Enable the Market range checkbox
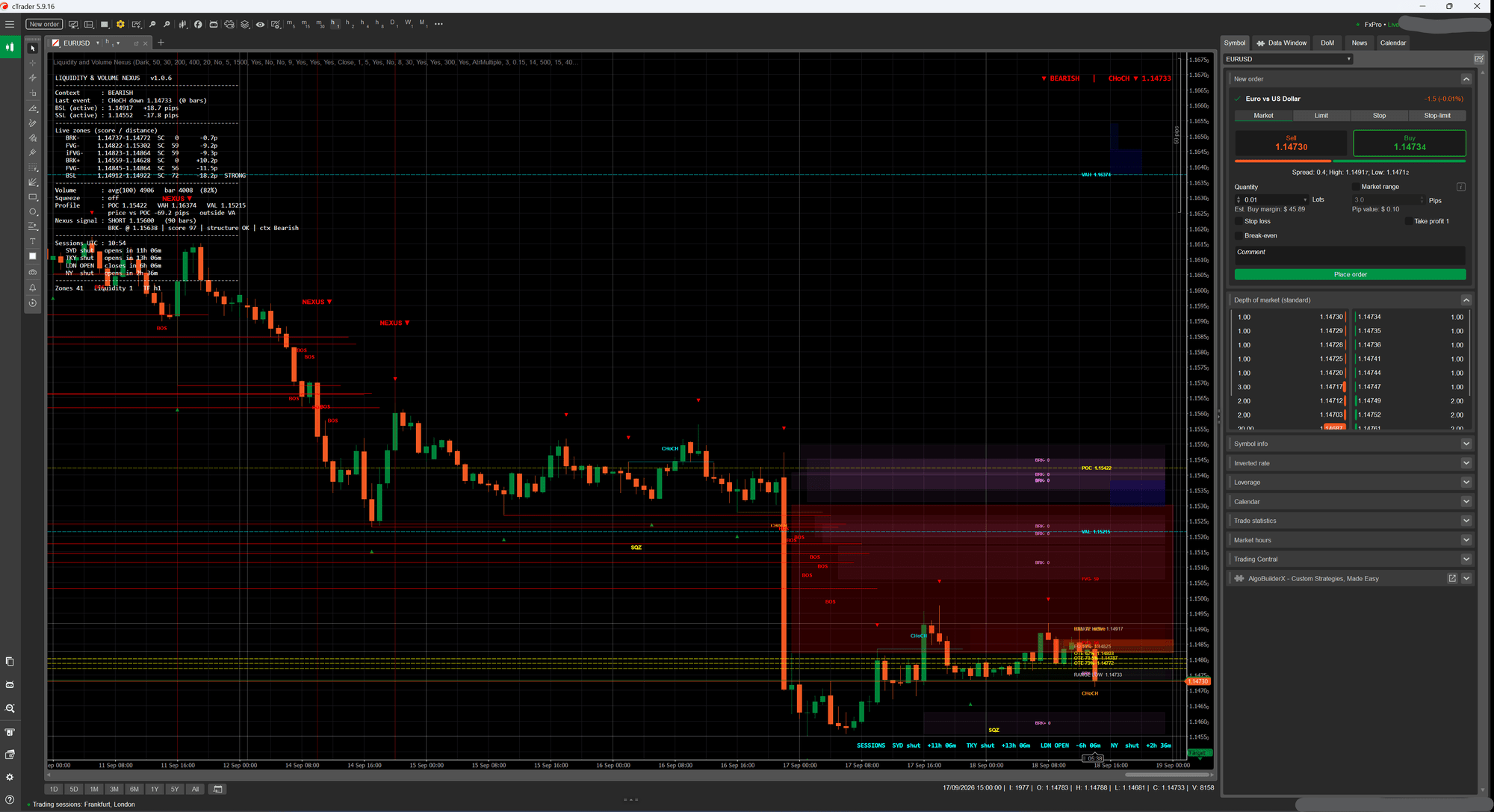This screenshot has height=812, width=1494. (x=1357, y=187)
